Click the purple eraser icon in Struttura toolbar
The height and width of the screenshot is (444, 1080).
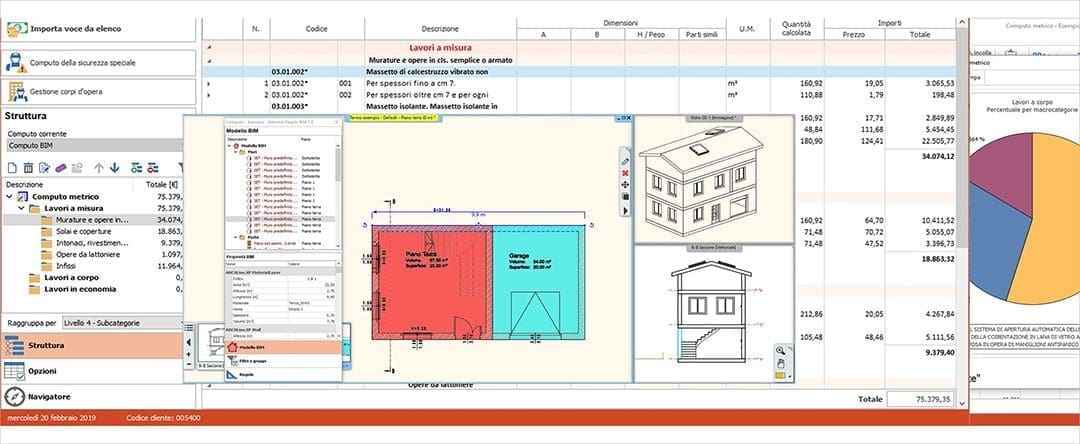61,167
